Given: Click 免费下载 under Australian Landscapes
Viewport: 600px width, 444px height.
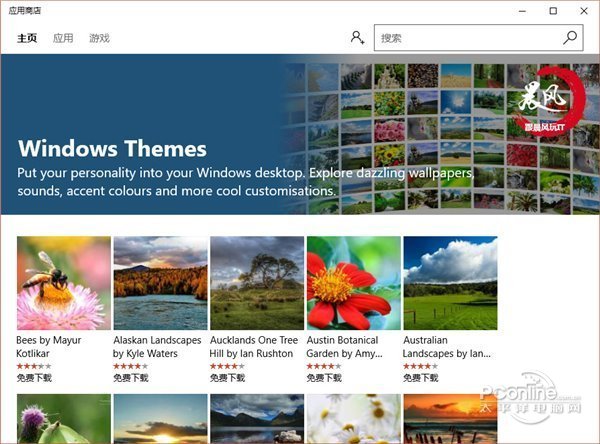Looking at the screenshot, I should 421,378.
